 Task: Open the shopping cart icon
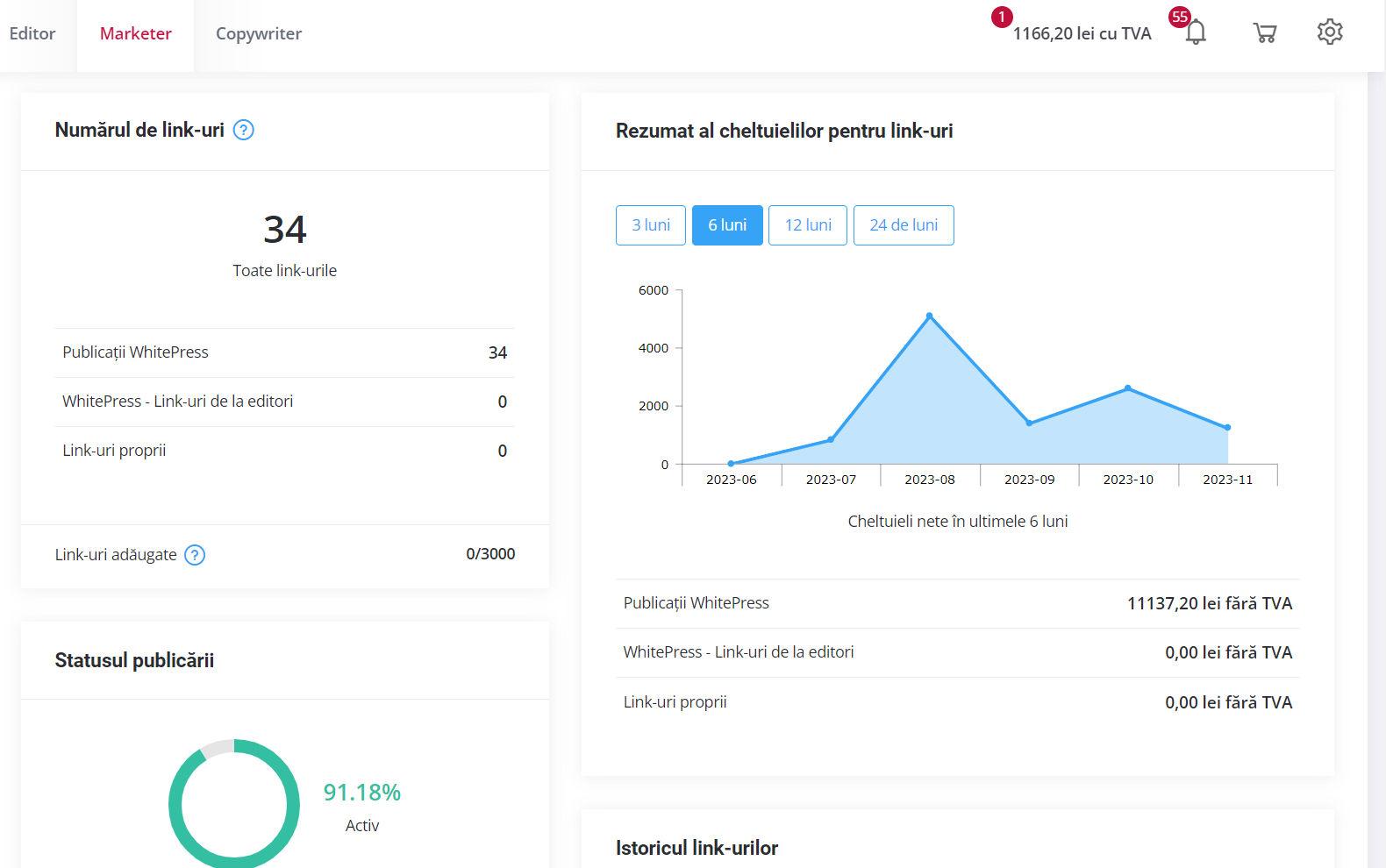(x=1264, y=32)
